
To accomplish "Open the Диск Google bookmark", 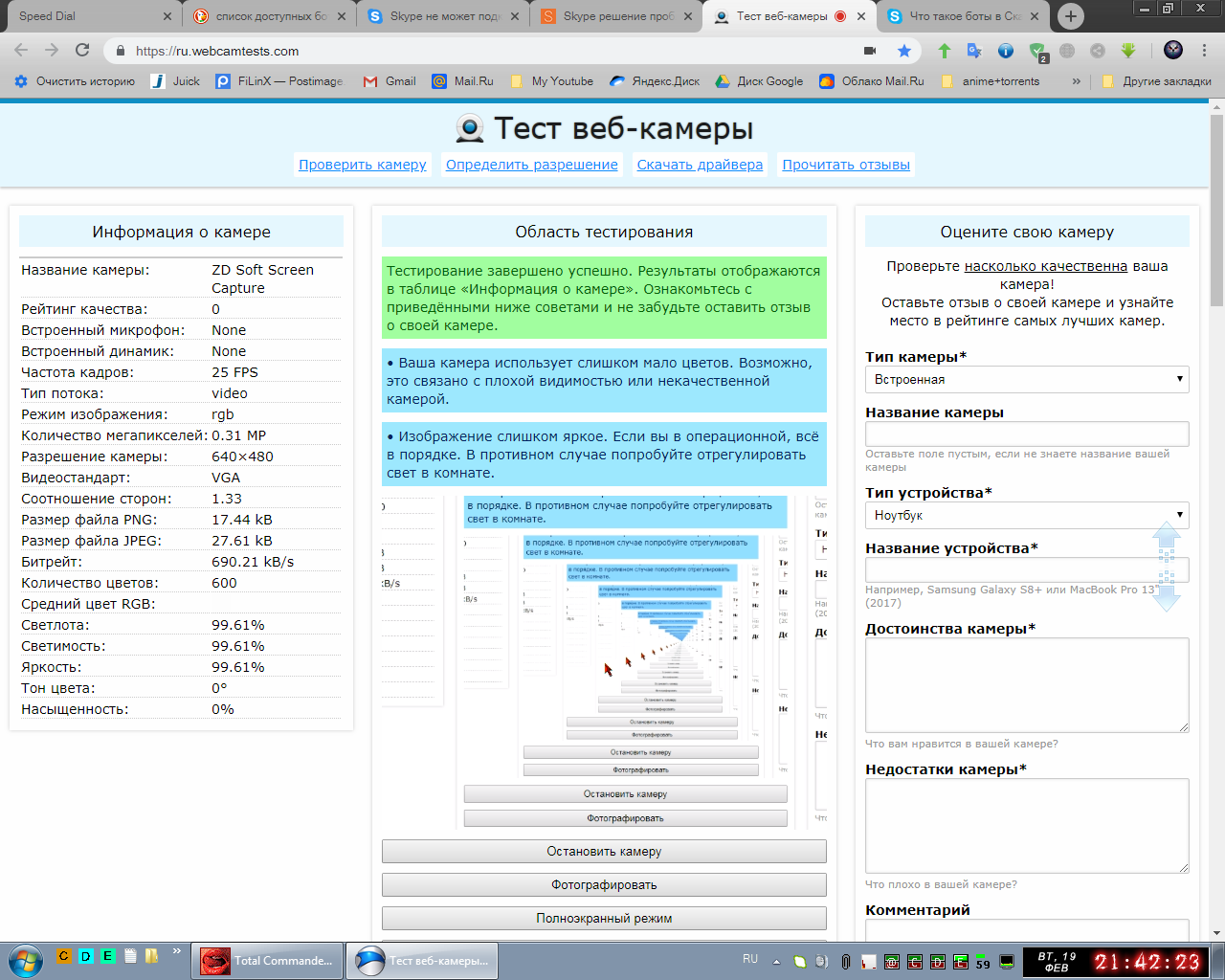I will coord(760,81).
